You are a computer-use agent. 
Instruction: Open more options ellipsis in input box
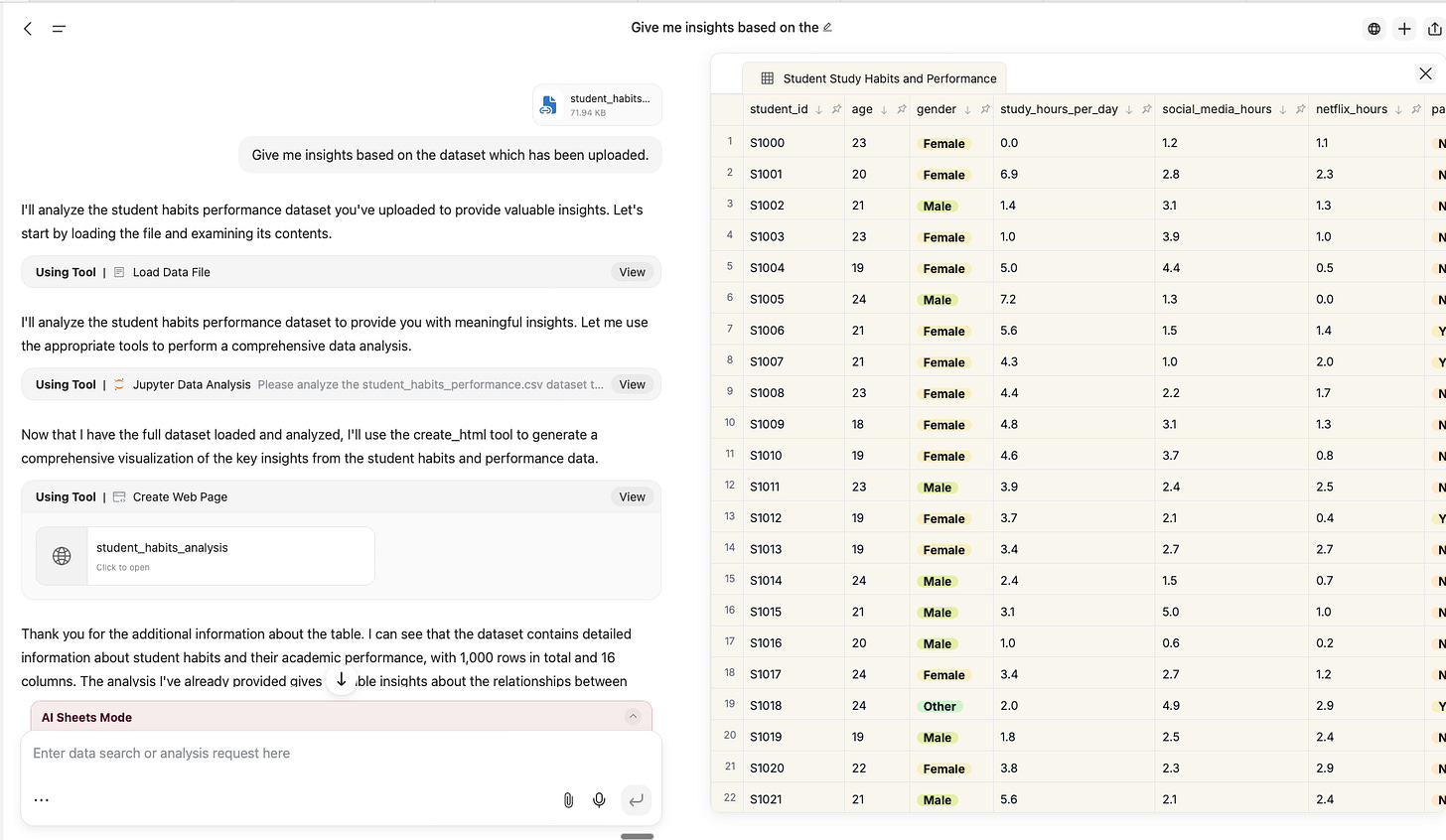42,799
